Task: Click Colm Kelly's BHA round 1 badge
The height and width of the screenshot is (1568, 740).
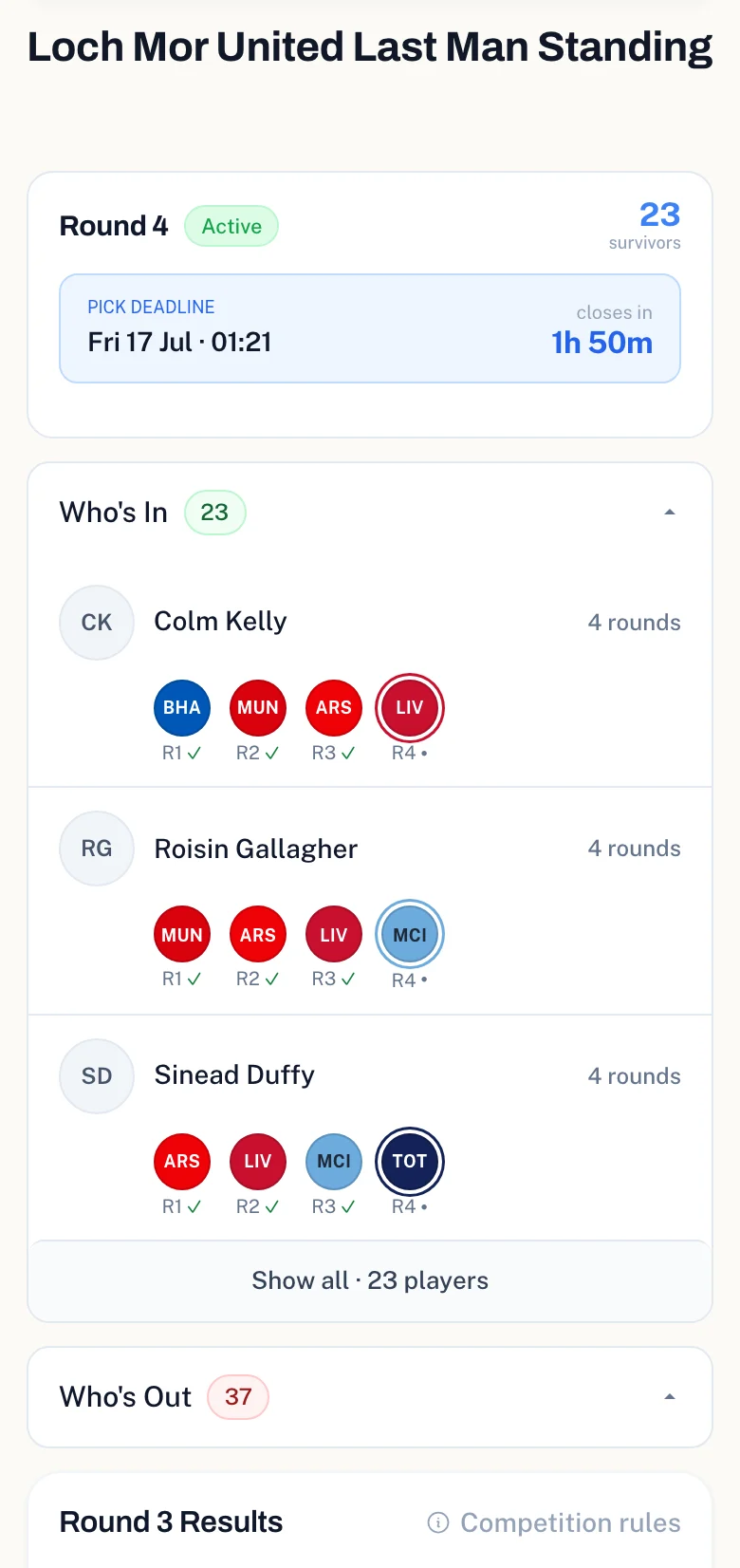Action: (x=182, y=708)
